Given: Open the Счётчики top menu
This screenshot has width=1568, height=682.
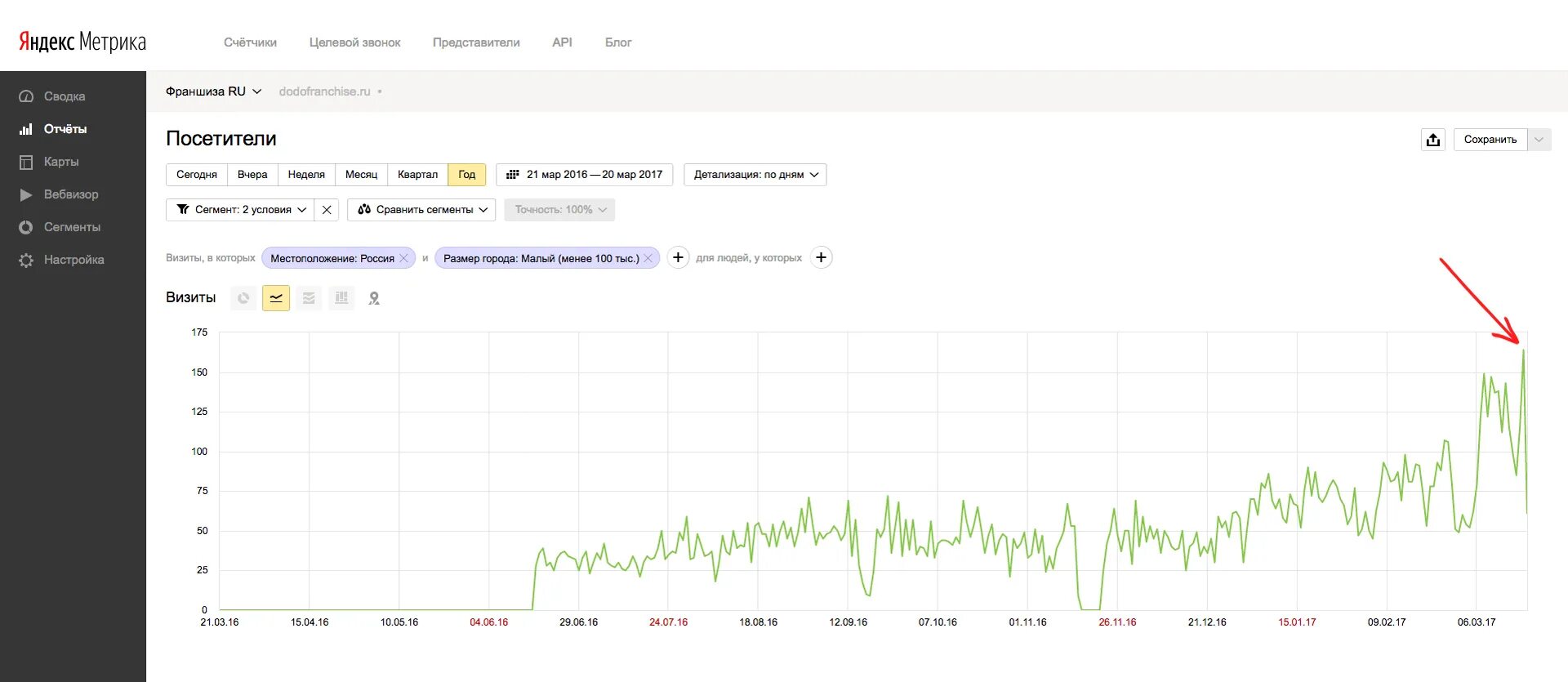Looking at the screenshot, I should 251,42.
